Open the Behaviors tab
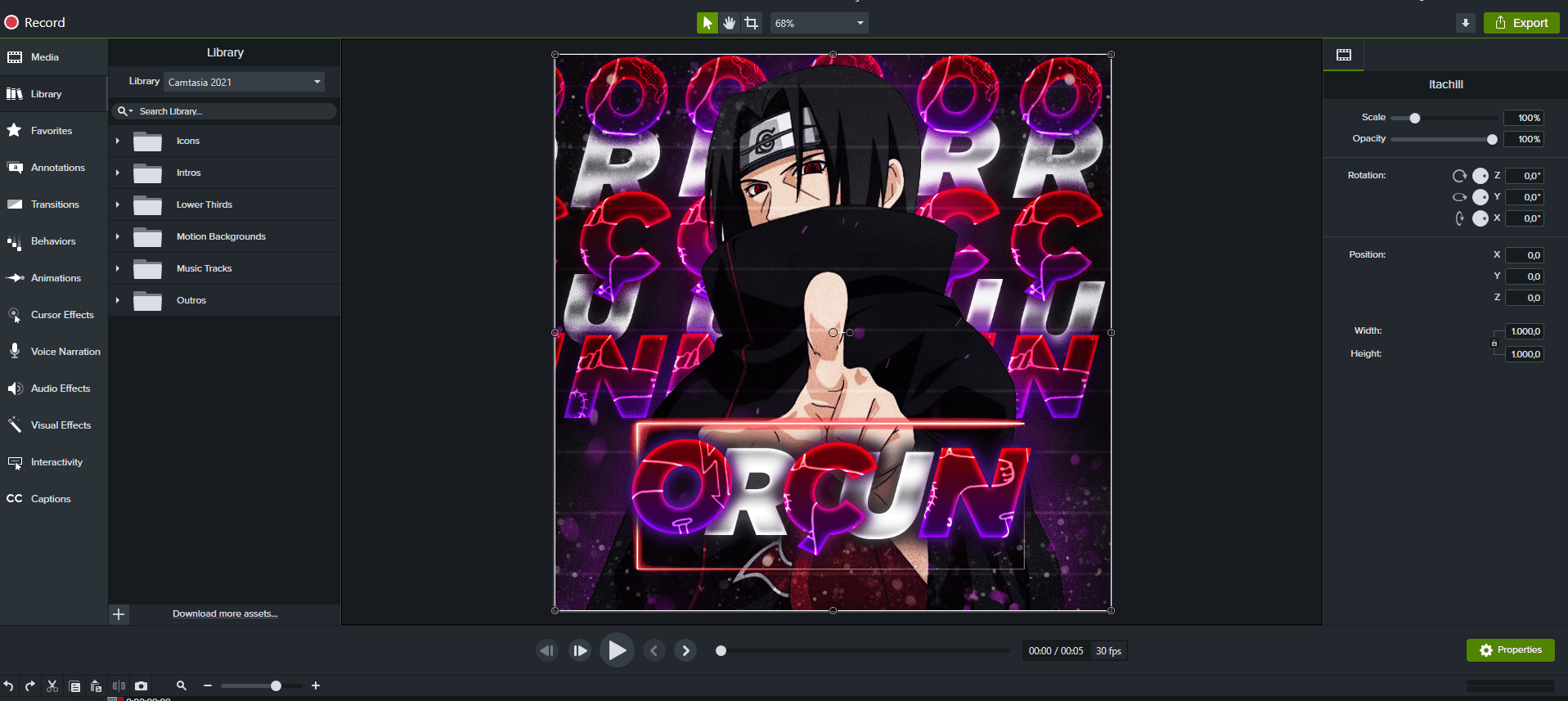1568x701 pixels. point(54,241)
